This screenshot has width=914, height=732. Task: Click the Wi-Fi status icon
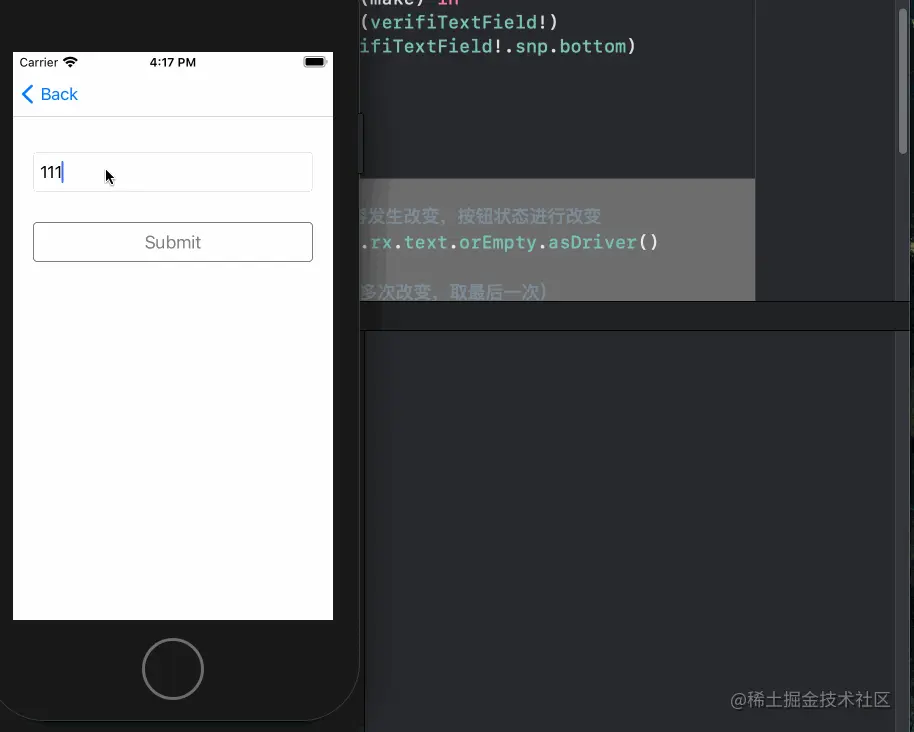71,62
